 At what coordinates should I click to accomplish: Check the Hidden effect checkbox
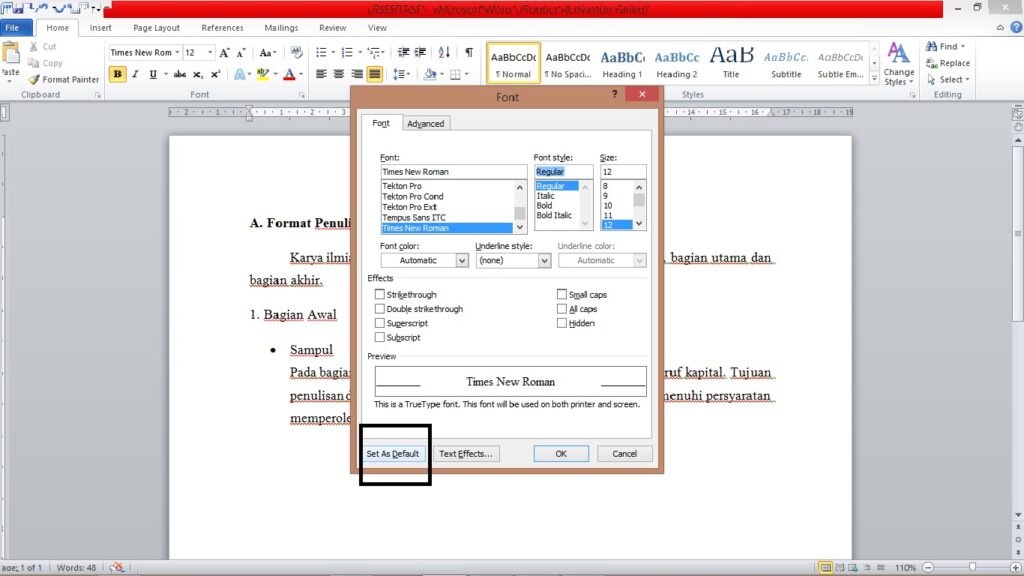coord(562,323)
